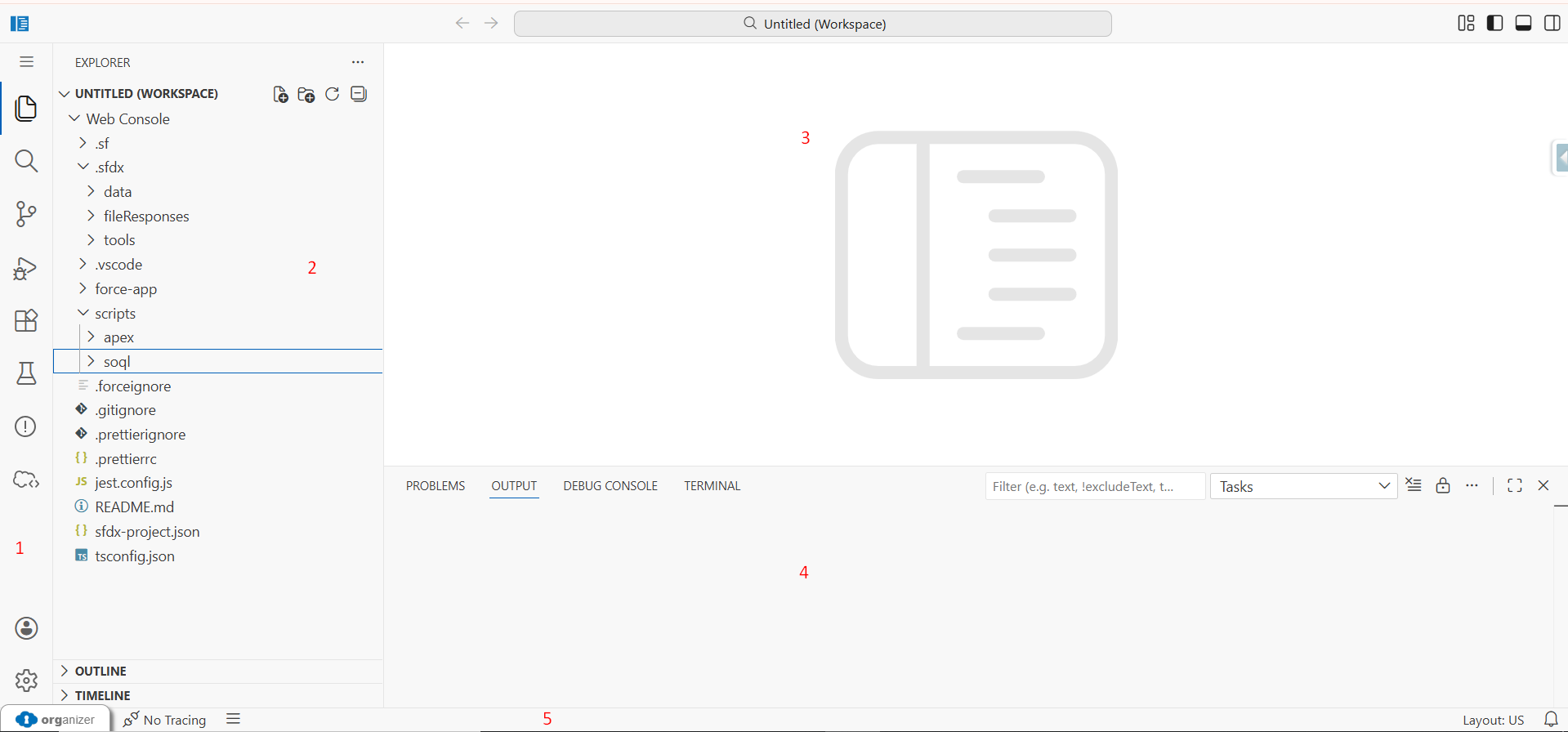Image resolution: width=1568 pixels, height=732 pixels.
Task: Open Explorer more actions ellipsis
Action: (358, 62)
